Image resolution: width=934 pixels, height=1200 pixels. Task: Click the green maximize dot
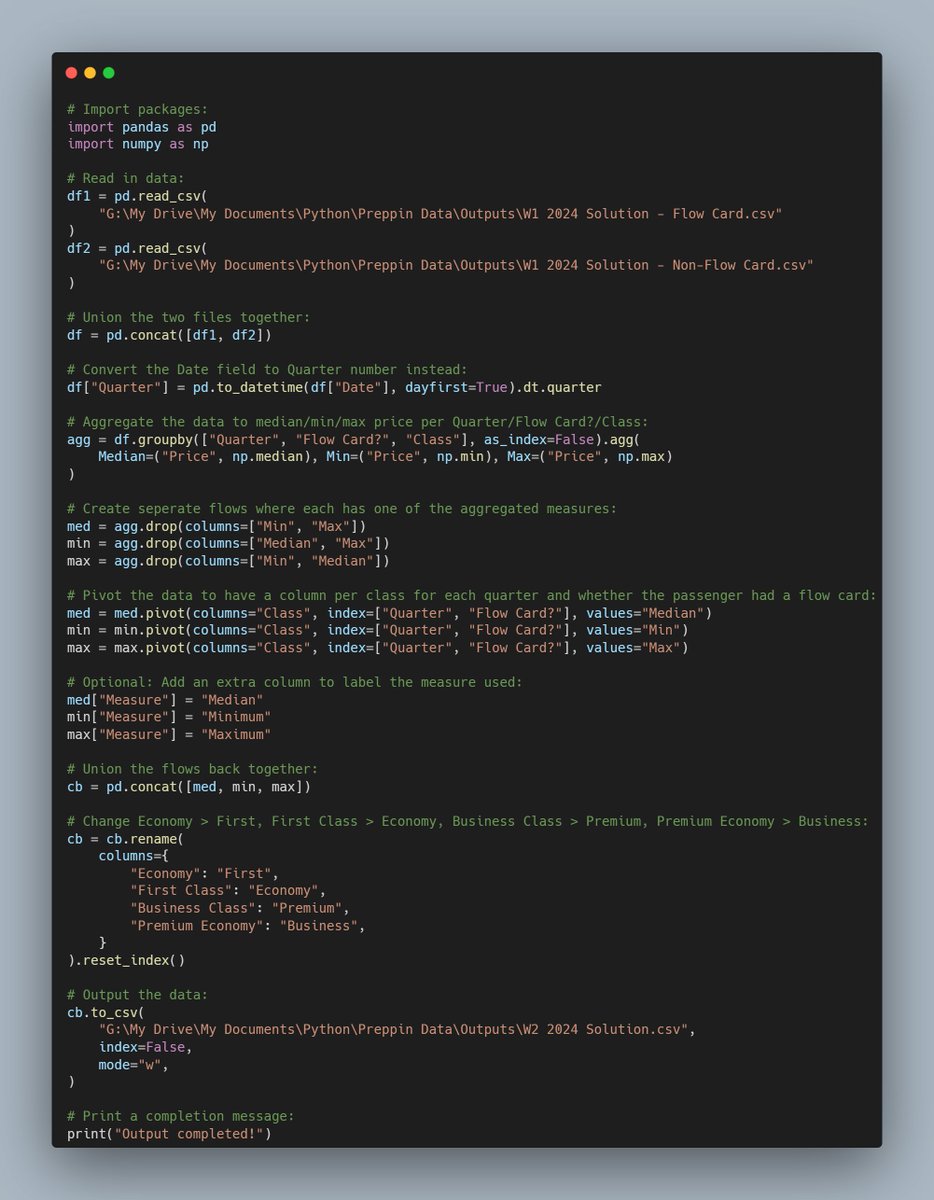[x=109, y=73]
